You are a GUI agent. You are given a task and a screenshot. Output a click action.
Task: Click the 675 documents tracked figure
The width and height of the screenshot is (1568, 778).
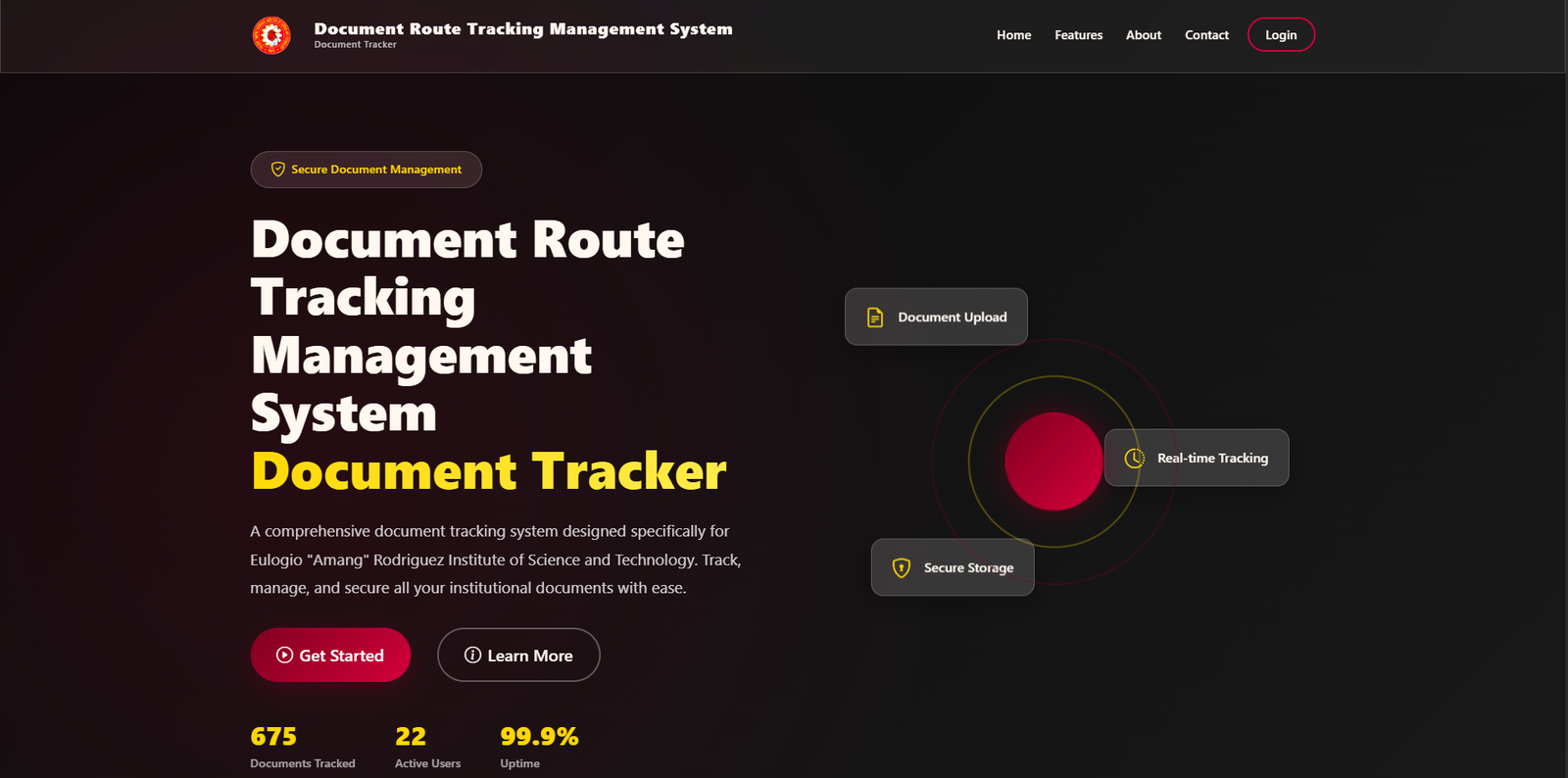tap(273, 736)
